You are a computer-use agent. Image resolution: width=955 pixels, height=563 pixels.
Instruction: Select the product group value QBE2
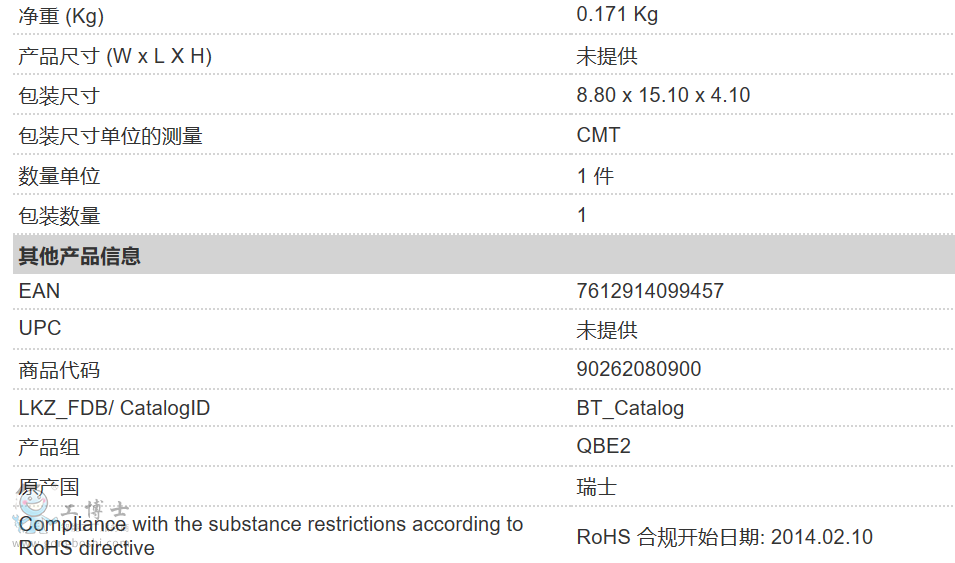(x=604, y=446)
